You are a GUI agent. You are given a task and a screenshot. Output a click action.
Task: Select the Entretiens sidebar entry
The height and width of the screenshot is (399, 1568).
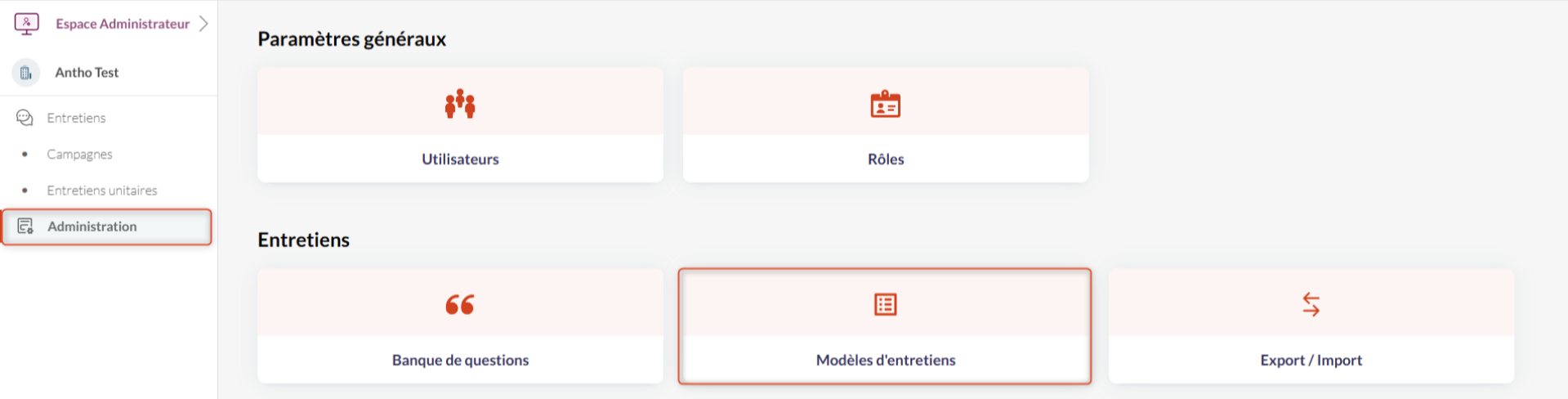pos(76,118)
